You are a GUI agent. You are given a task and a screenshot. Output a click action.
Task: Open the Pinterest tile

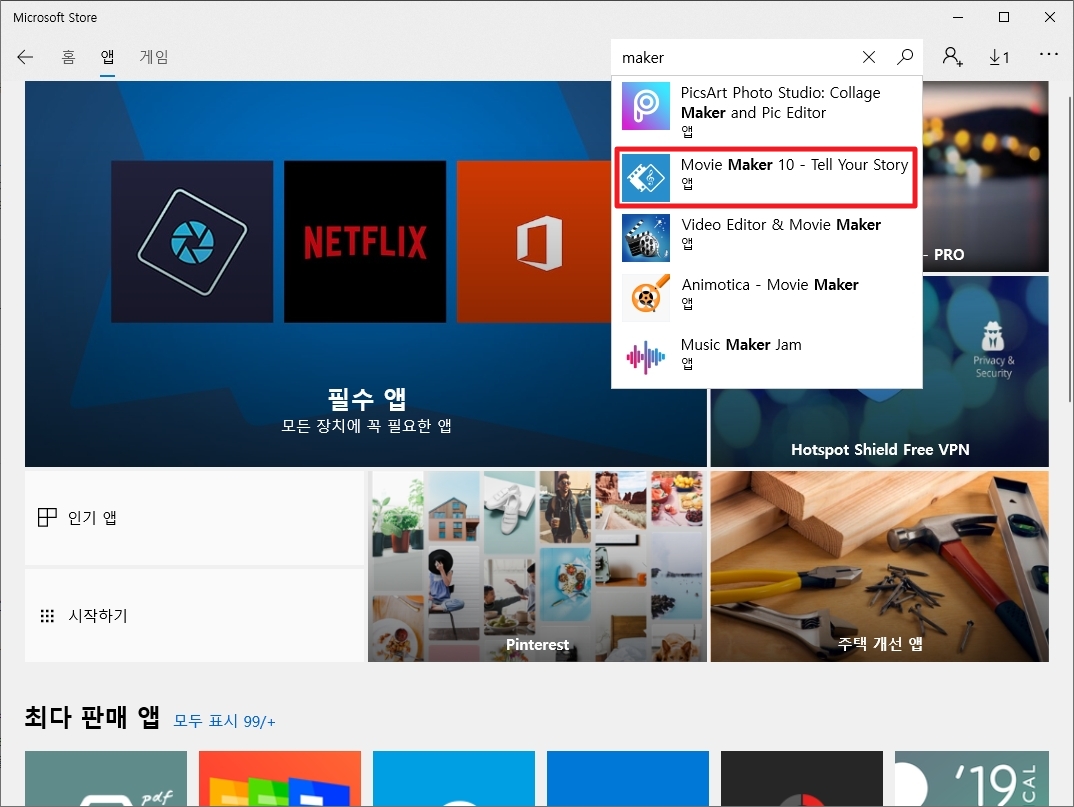pos(537,566)
